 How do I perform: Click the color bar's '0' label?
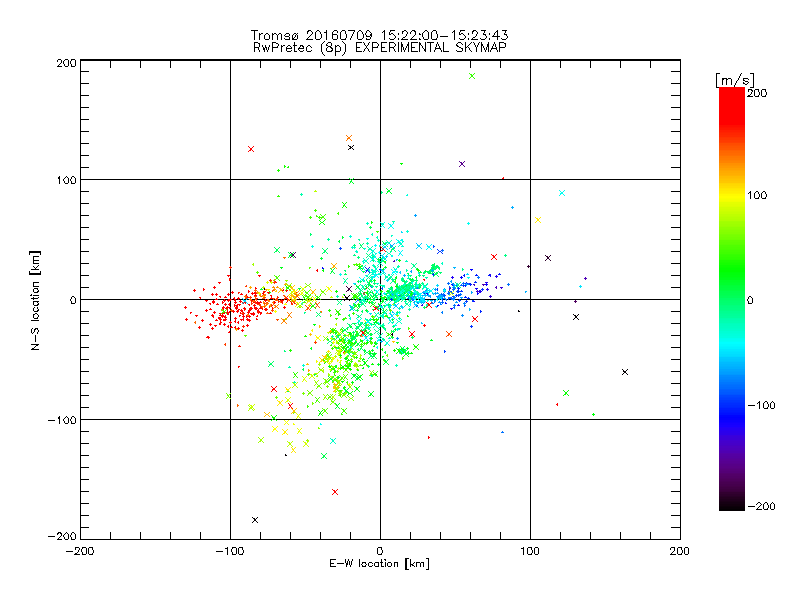point(750,300)
